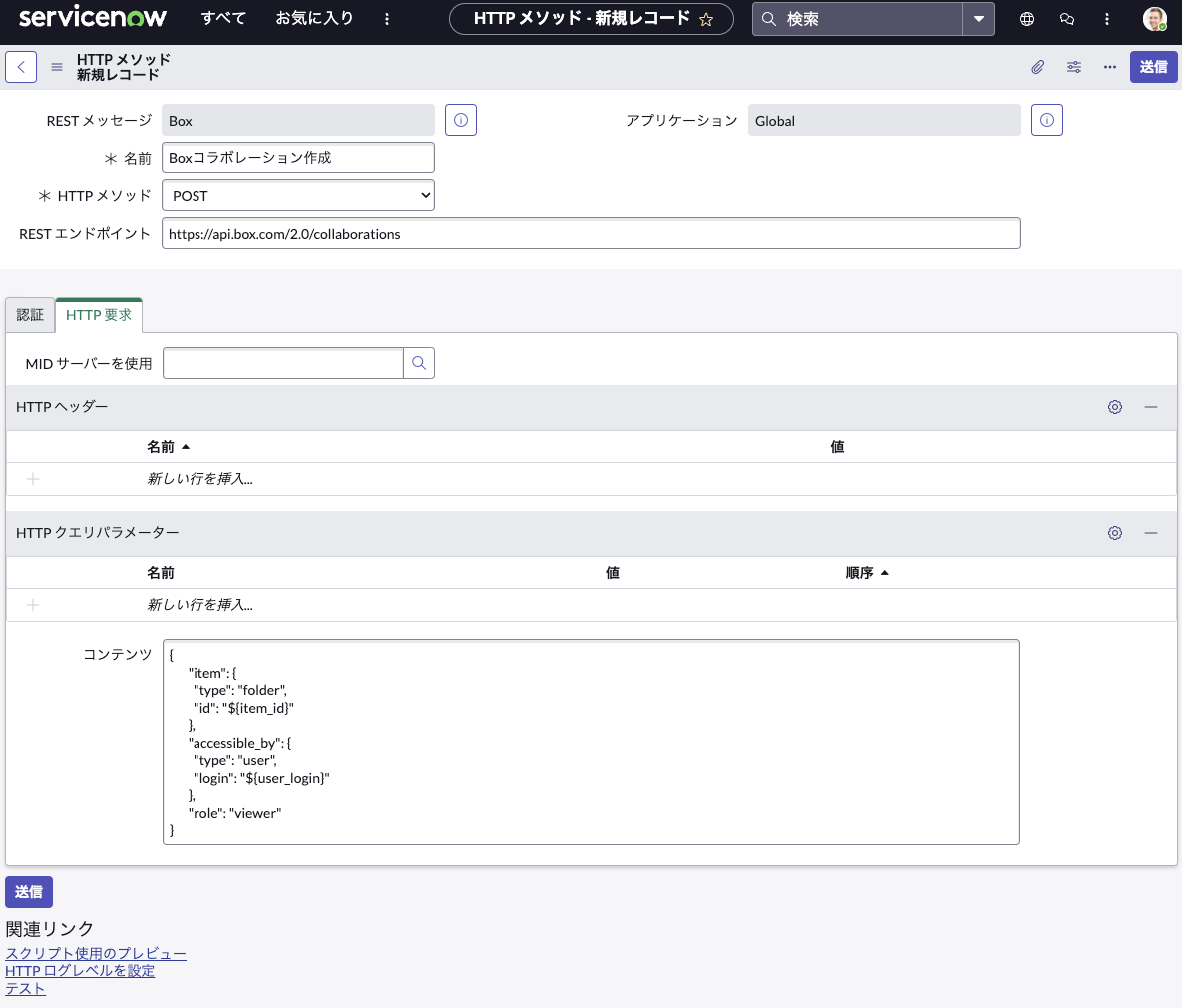Click the テスト related link
This screenshot has width=1182, height=1008.
pos(26,988)
